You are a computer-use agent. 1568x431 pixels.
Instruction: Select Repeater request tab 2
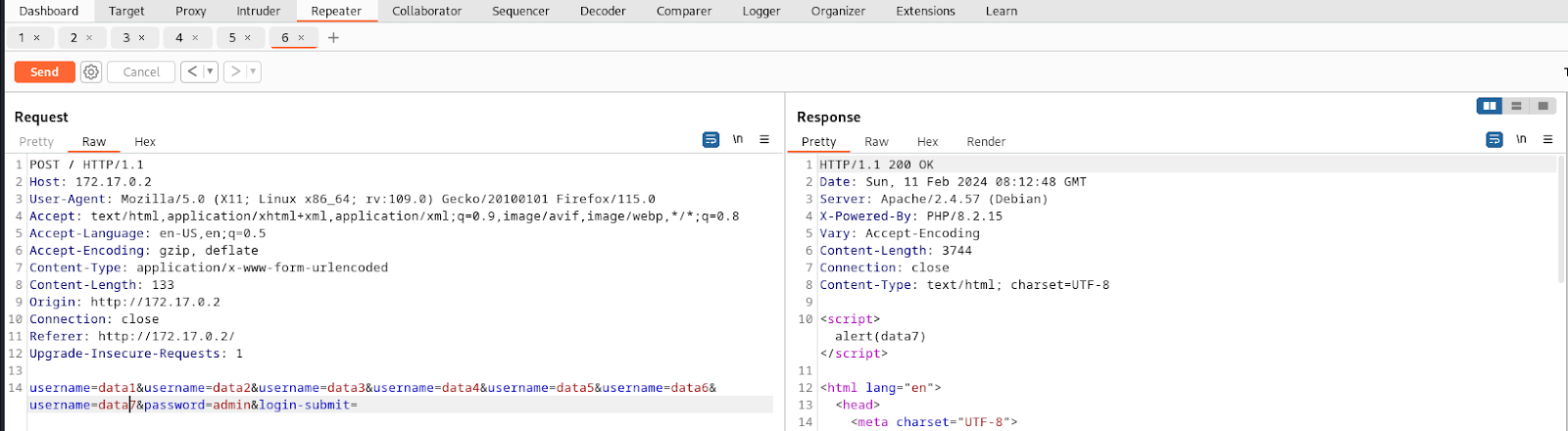[x=73, y=37]
